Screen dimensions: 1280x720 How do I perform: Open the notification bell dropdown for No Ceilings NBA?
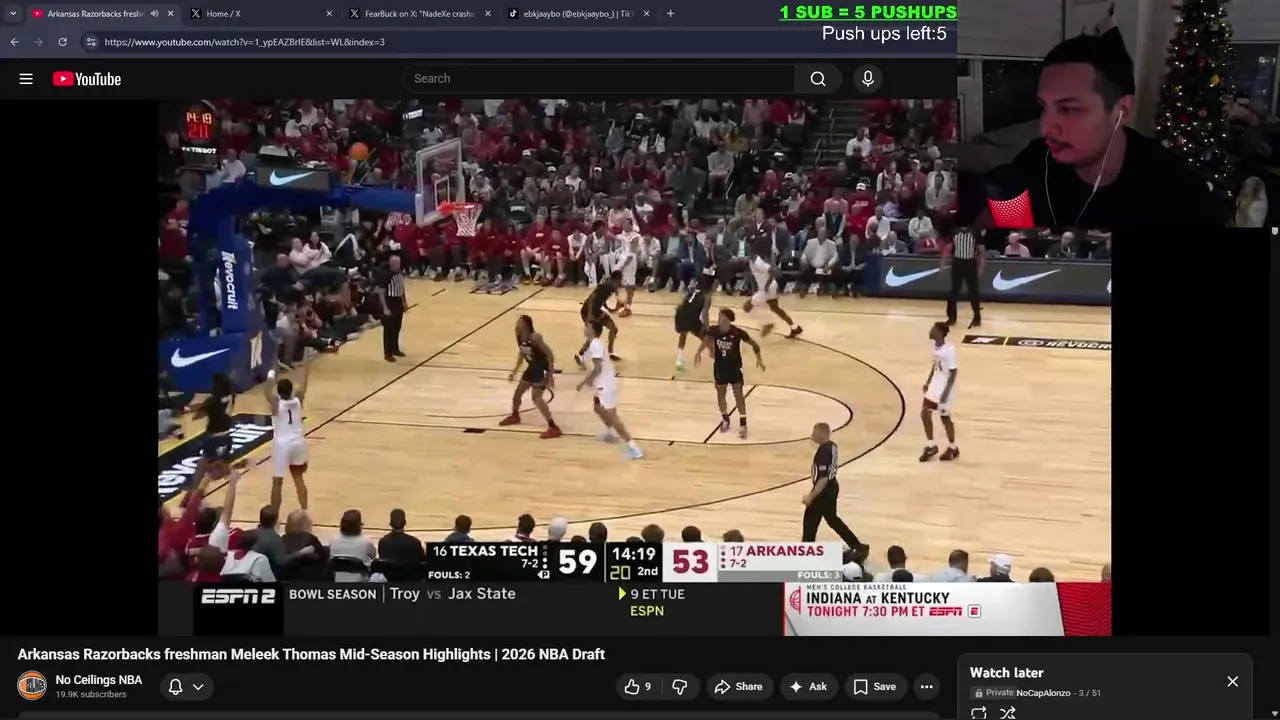coord(186,687)
